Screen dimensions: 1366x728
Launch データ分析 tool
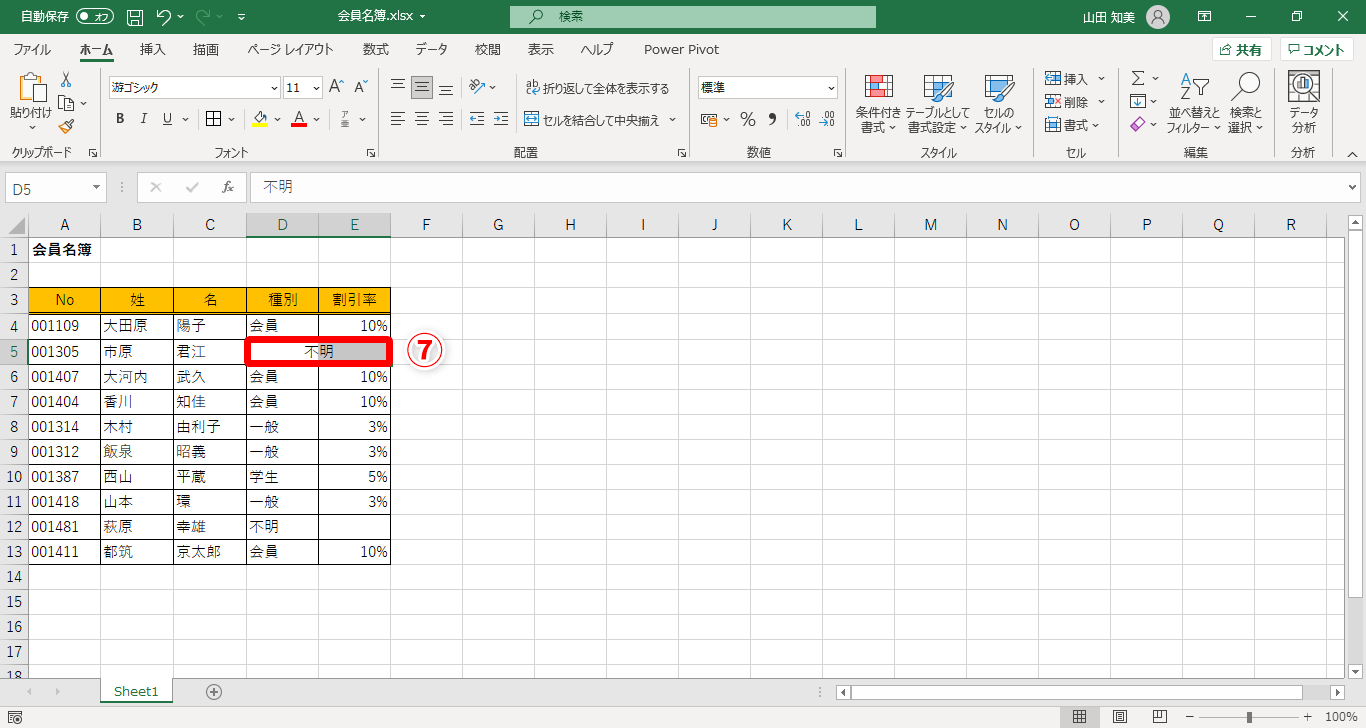pyautogui.click(x=1303, y=103)
